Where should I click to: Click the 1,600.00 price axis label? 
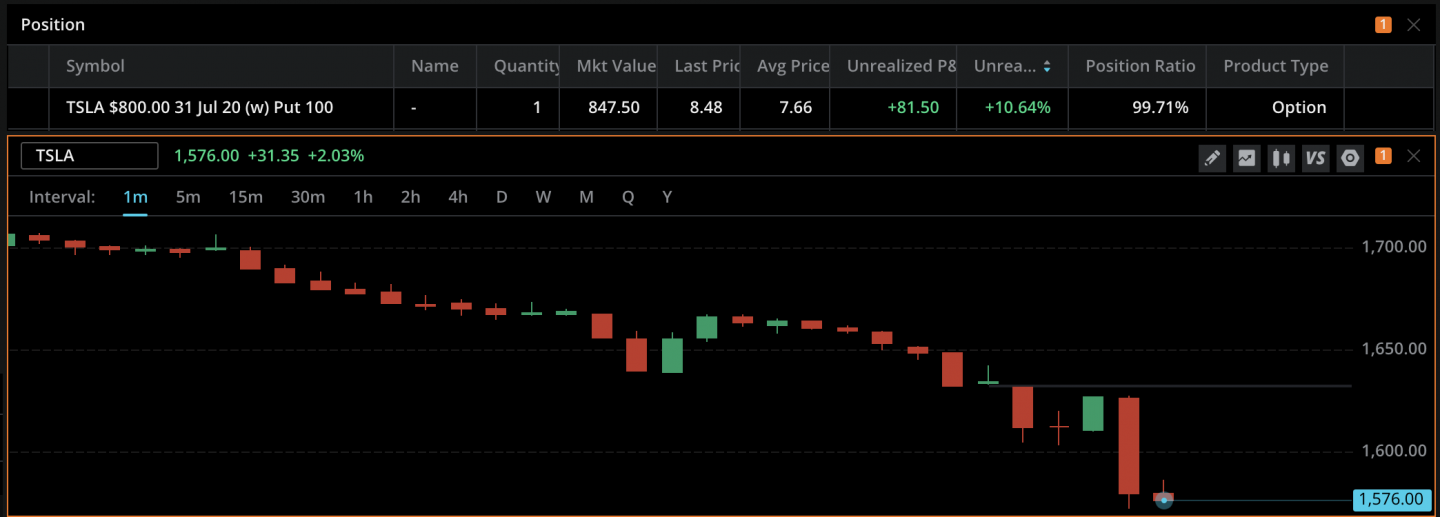(1394, 451)
